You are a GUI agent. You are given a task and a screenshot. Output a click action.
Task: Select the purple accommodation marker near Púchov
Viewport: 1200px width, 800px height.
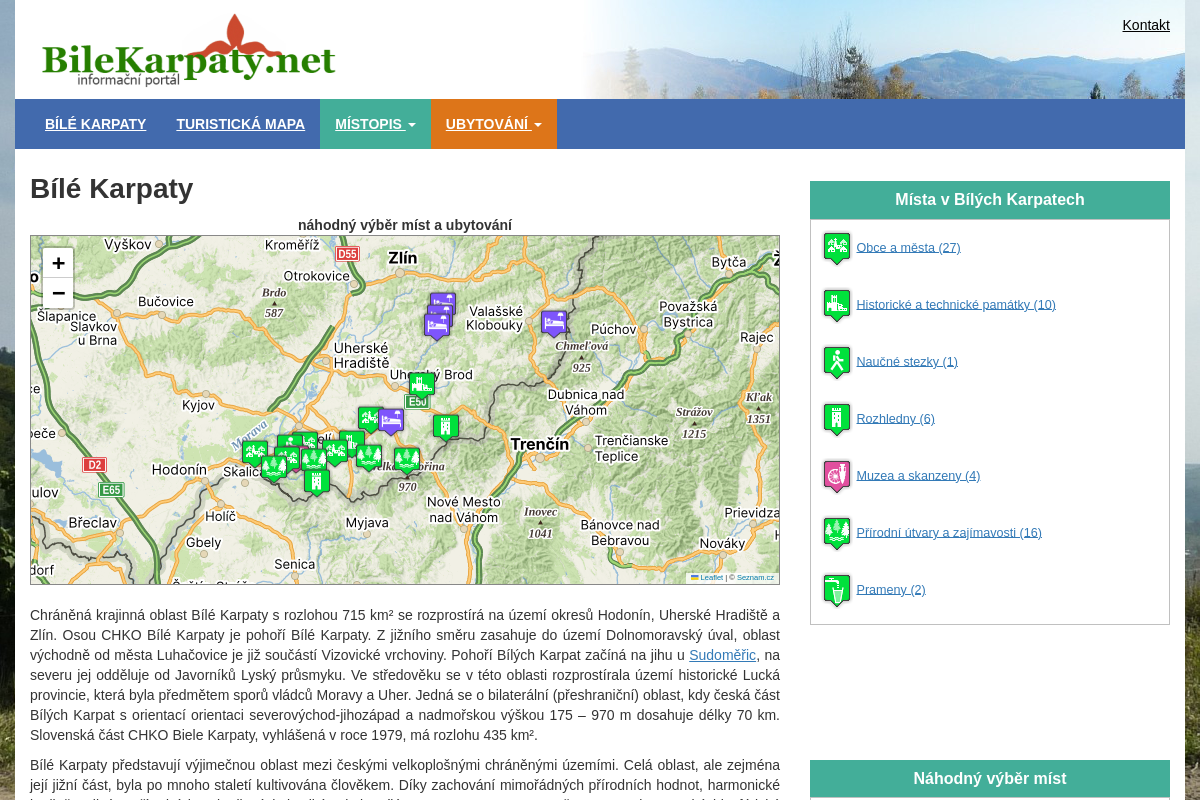[554, 323]
